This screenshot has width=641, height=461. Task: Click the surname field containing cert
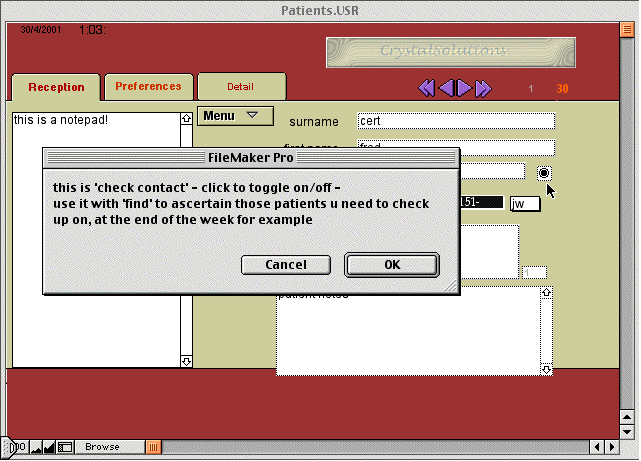(456, 121)
